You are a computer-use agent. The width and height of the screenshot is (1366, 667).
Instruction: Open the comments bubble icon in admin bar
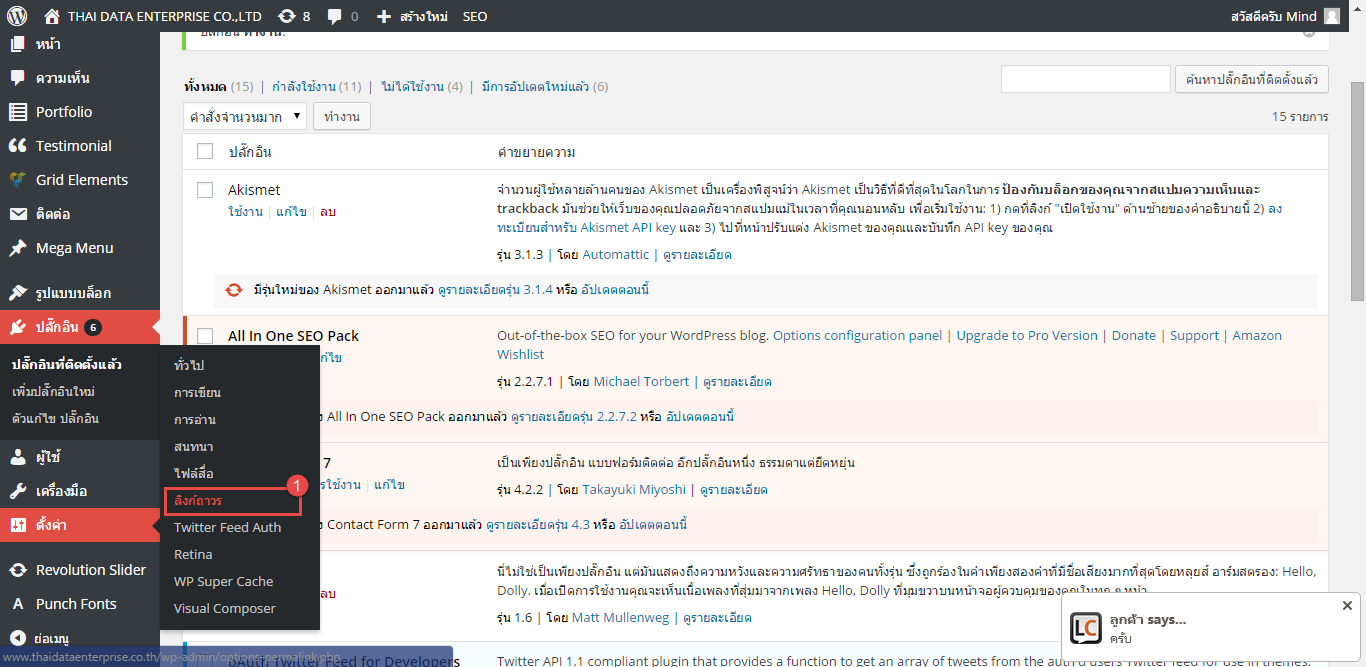click(x=335, y=16)
